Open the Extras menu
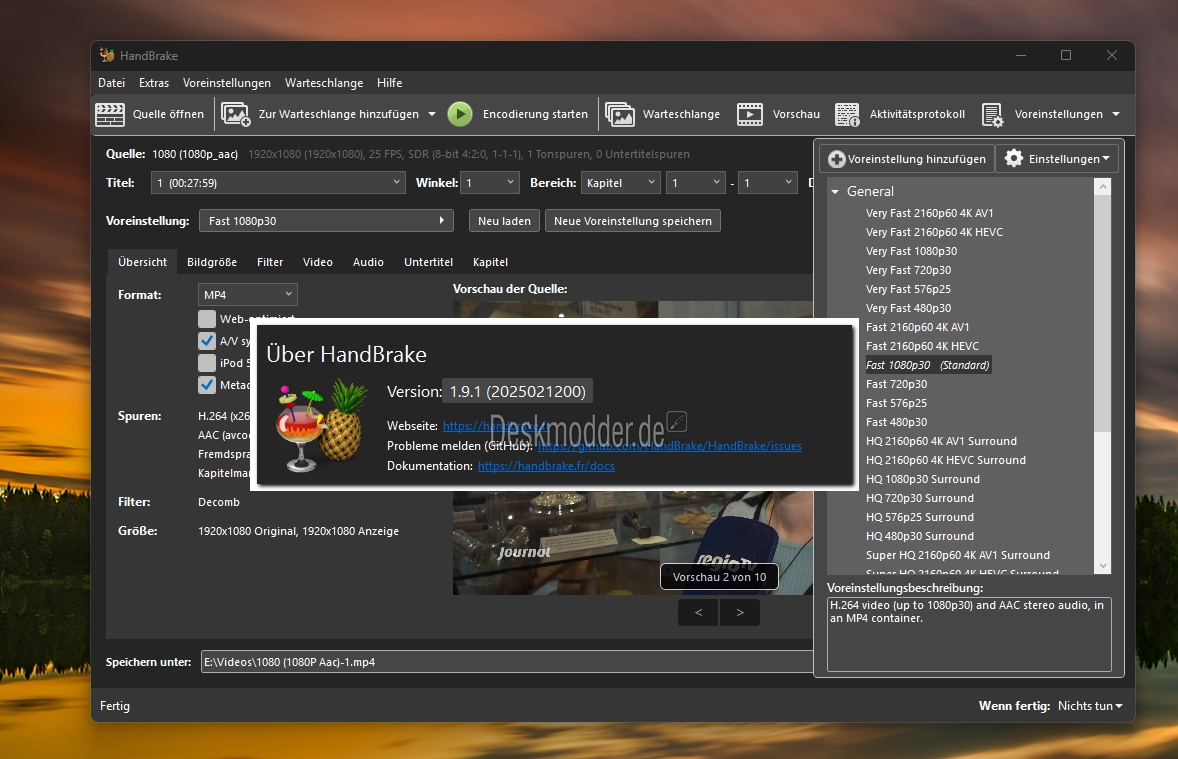Viewport: 1178px width, 759px height. tap(154, 83)
